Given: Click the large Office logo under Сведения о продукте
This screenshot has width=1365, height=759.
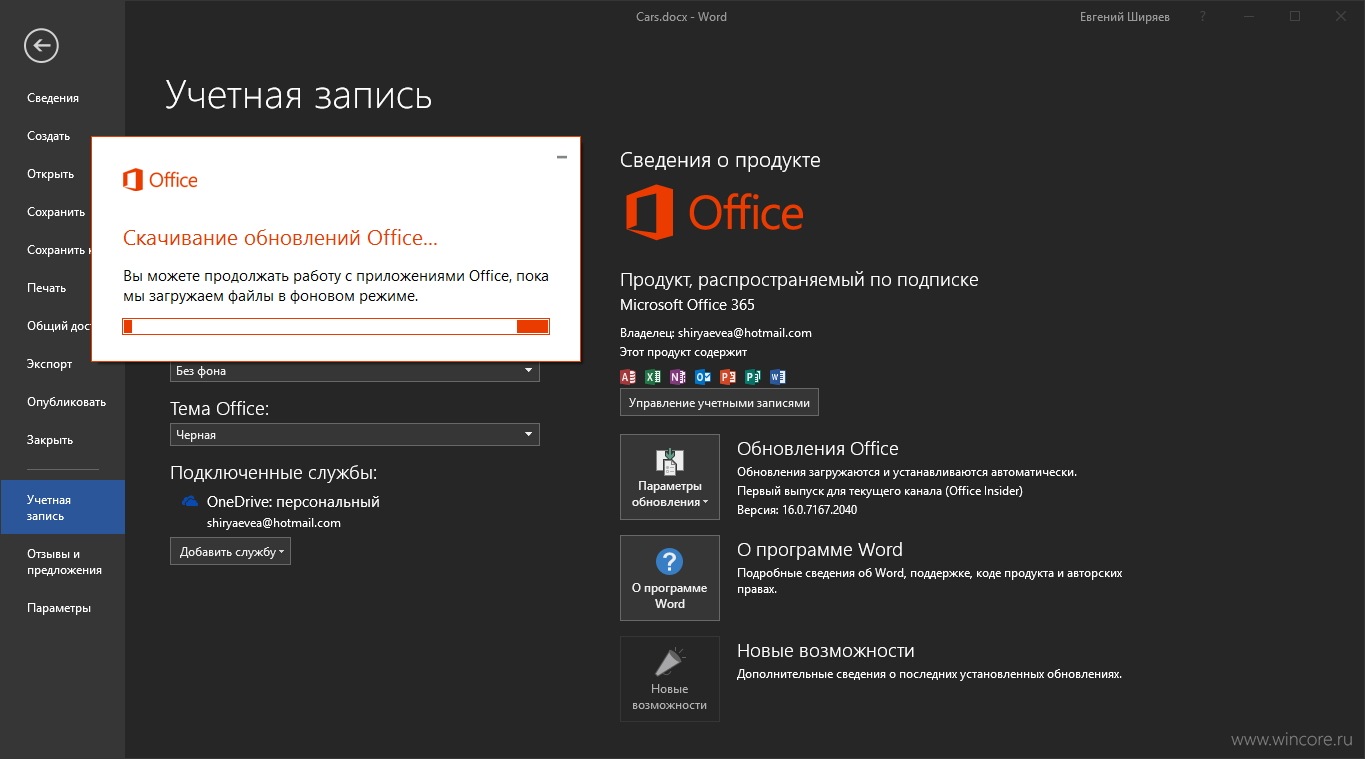Looking at the screenshot, I should [x=714, y=213].
